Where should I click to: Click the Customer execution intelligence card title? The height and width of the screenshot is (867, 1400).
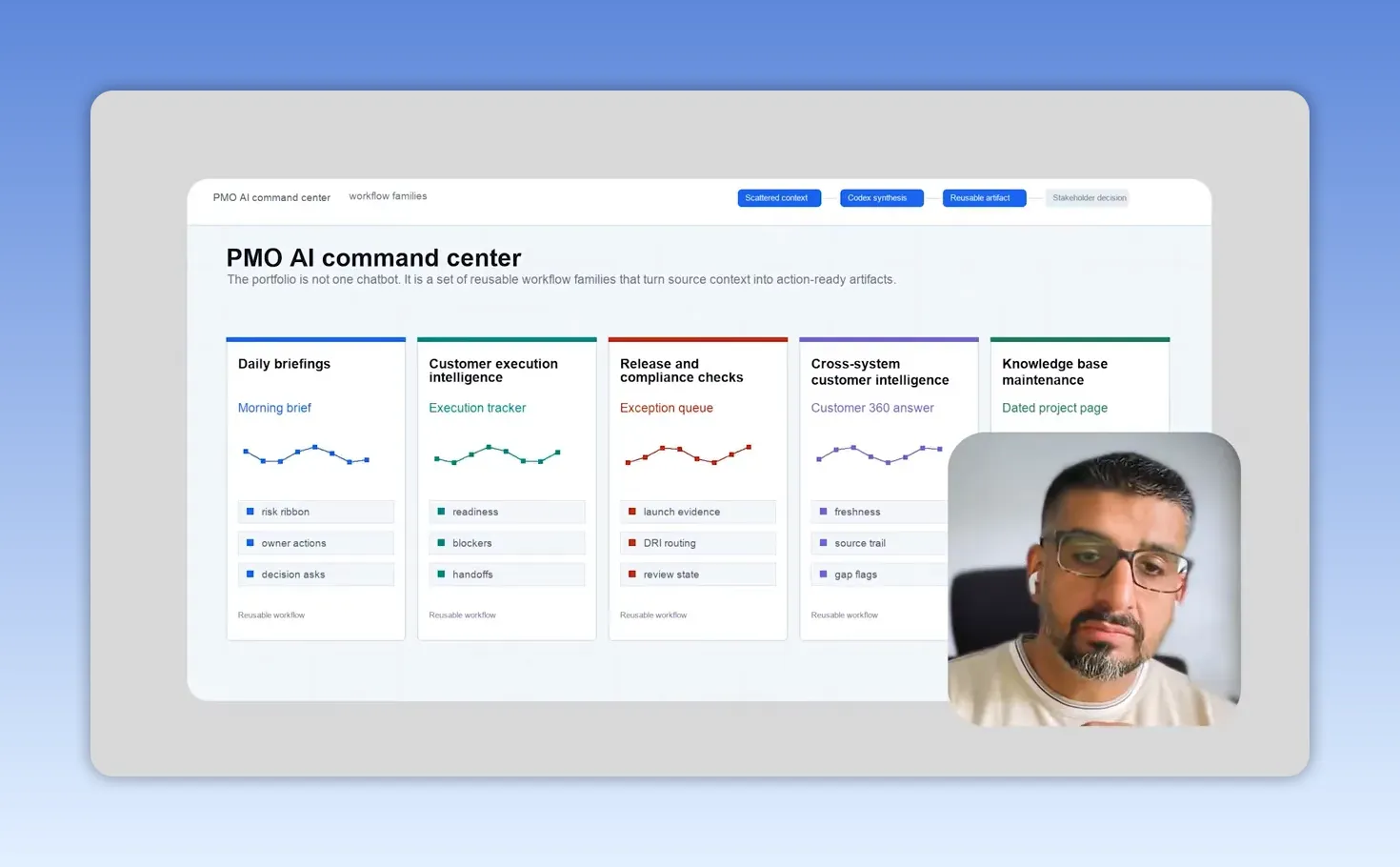click(x=493, y=371)
